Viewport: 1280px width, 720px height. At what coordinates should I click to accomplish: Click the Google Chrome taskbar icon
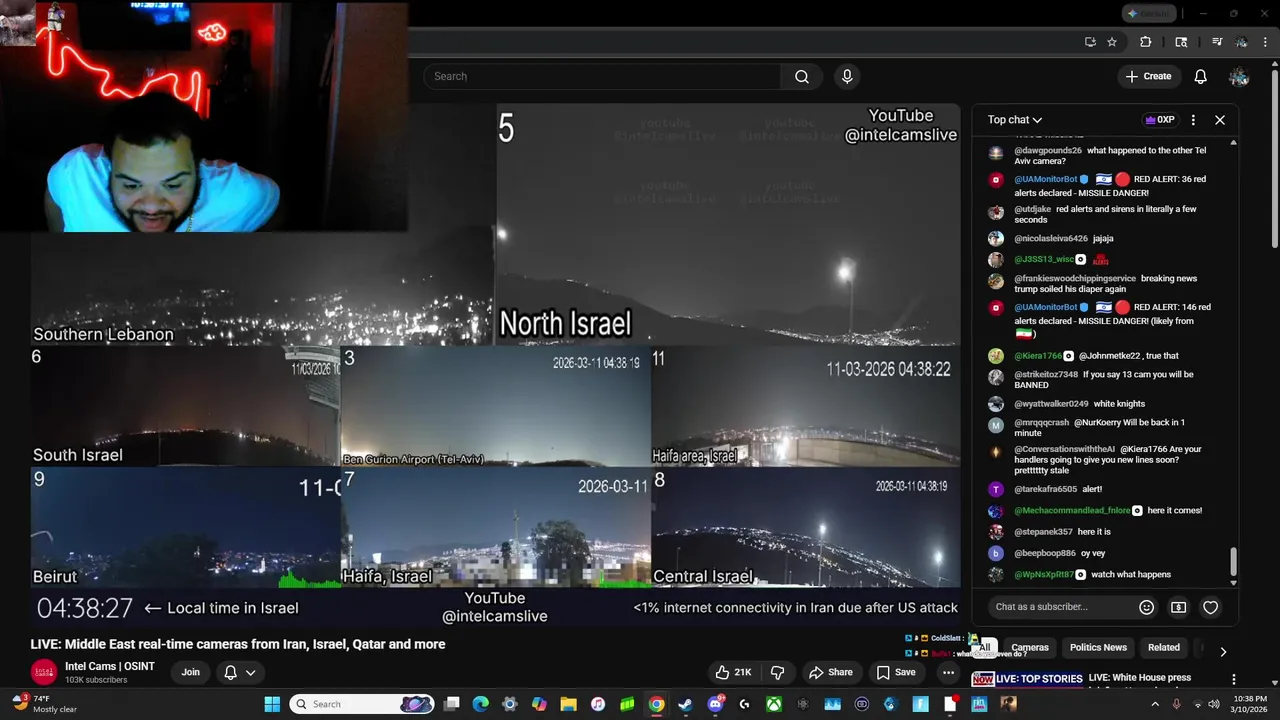coord(656,704)
